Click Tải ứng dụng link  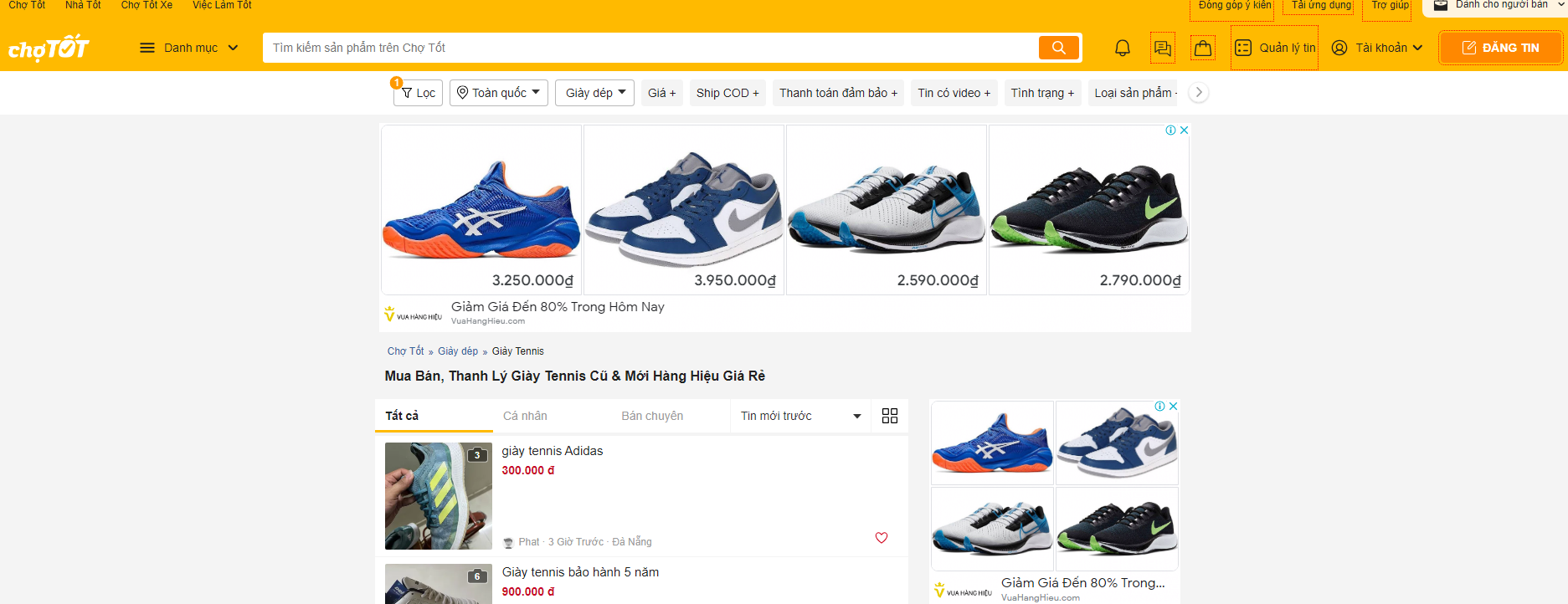1321,5
